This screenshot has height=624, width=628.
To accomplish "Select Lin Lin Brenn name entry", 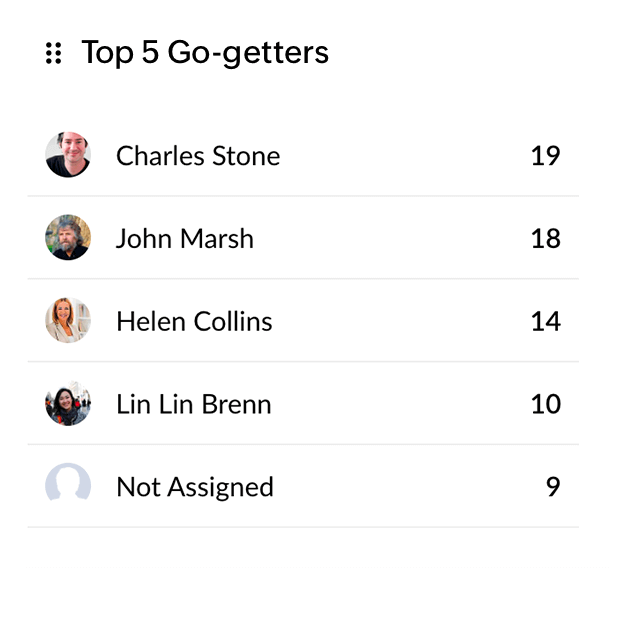I will point(194,404).
